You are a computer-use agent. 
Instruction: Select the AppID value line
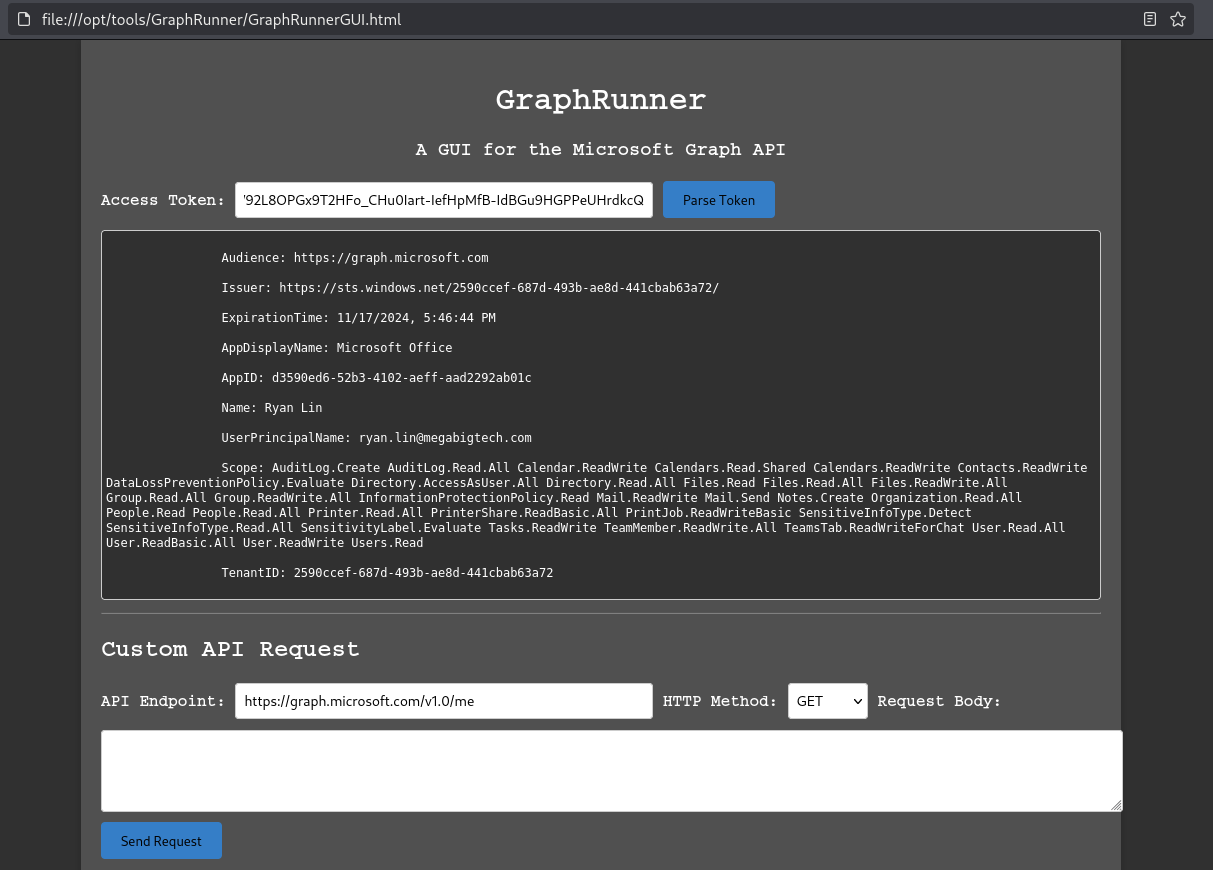pos(376,378)
